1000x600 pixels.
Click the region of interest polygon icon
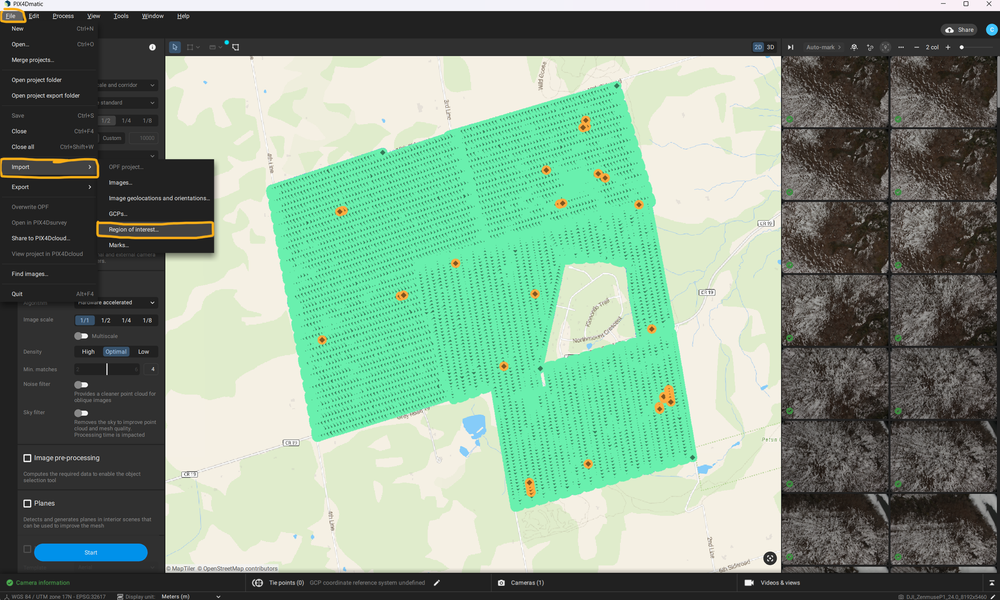[235, 47]
